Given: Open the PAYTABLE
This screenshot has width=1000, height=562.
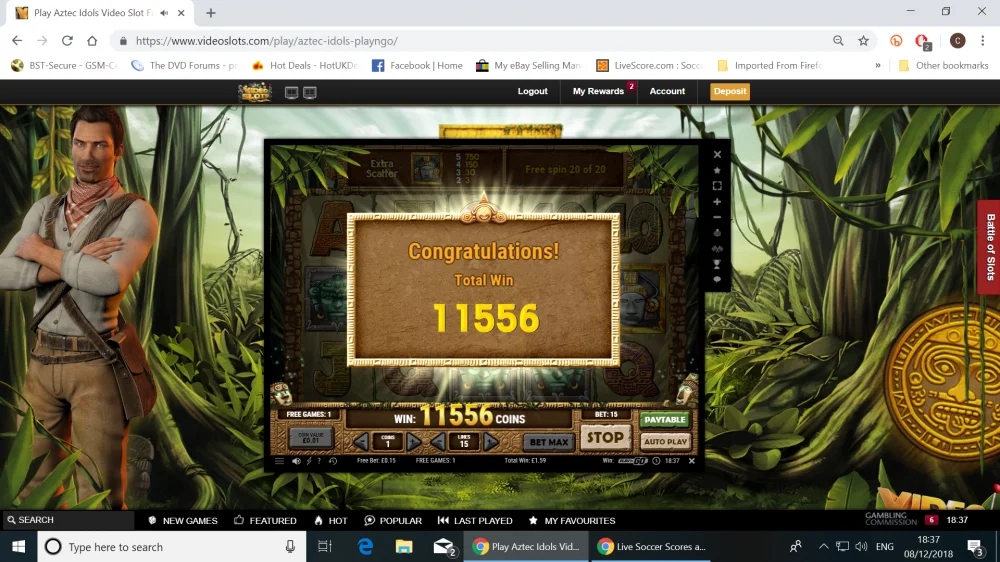Looking at the screenshot, I should click(x=665, y=419).
